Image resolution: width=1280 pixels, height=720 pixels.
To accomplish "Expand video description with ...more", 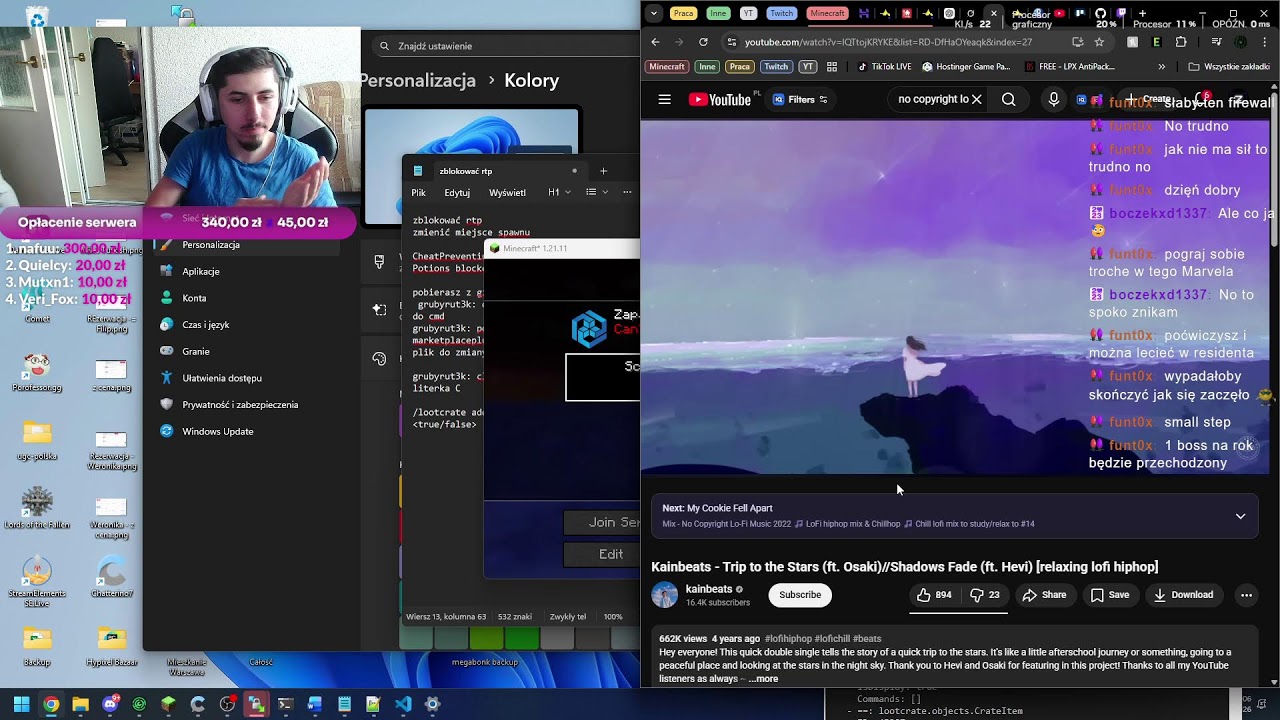I will coord(762,679).
